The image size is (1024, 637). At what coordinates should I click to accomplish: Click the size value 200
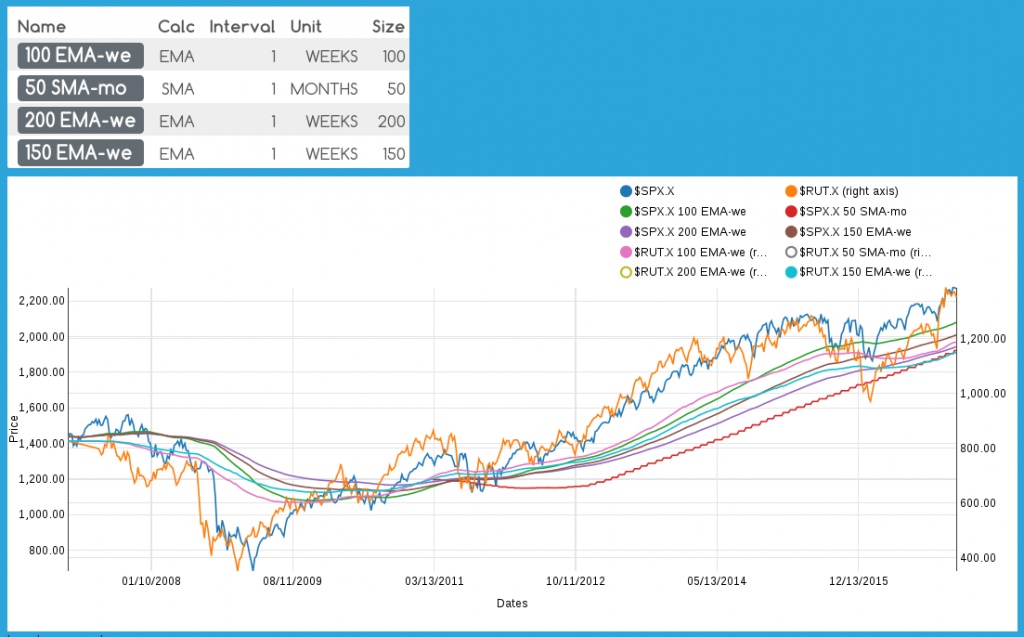click(x=392, y=122)
